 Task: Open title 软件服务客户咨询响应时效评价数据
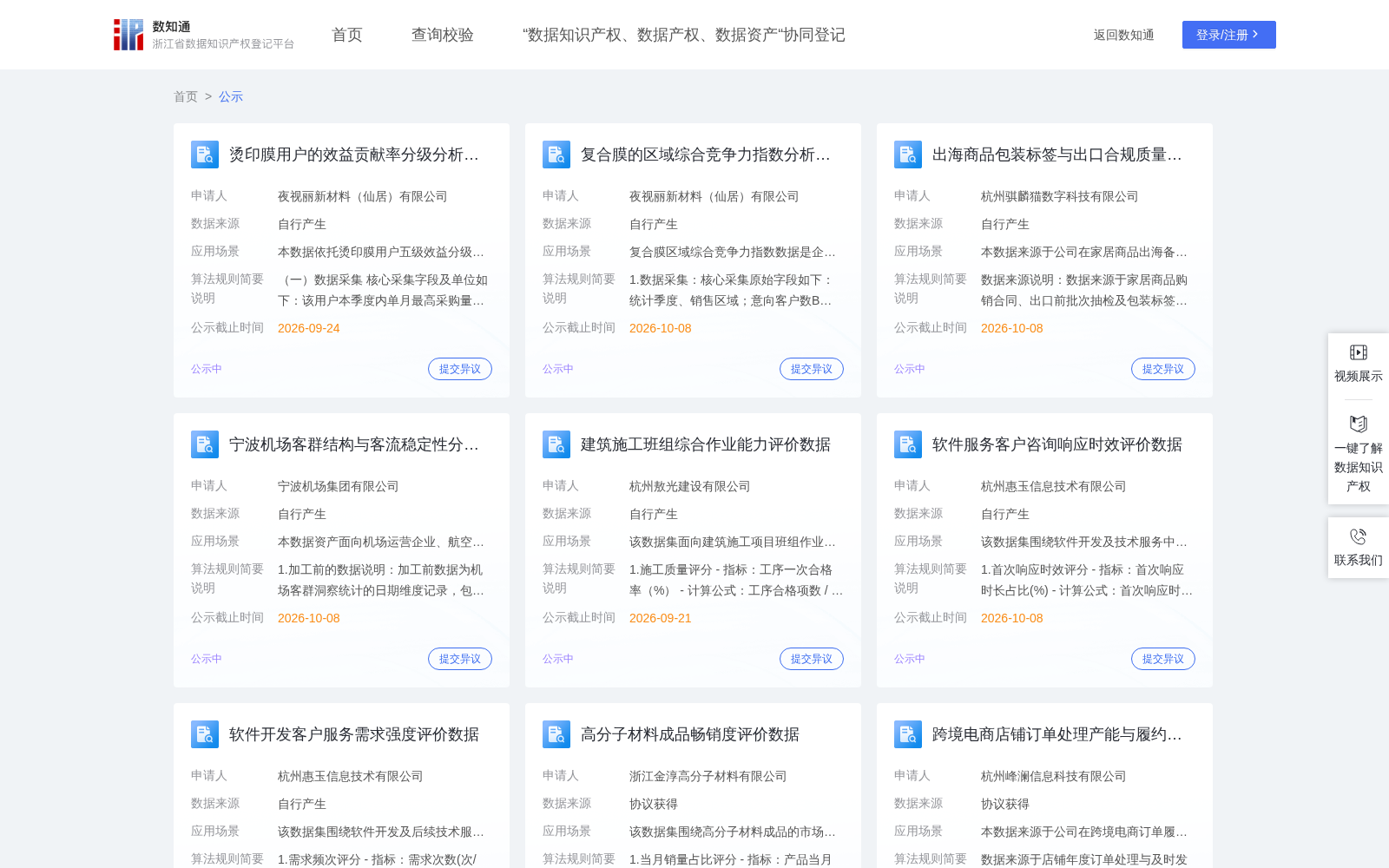(x=1057, y=444)
